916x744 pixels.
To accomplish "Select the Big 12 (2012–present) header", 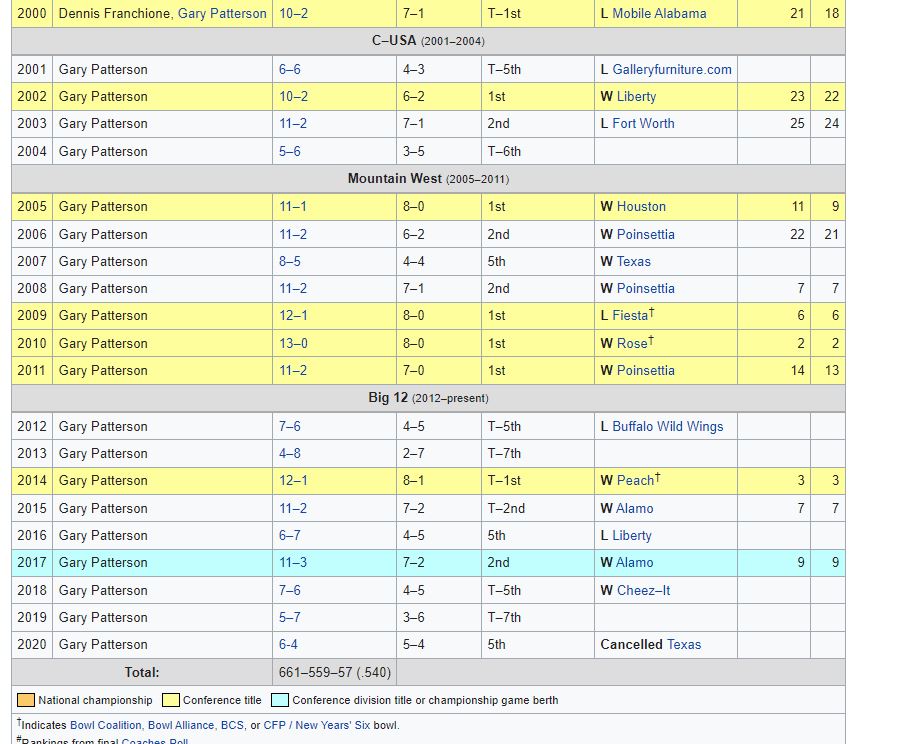I will pos(428,398).
